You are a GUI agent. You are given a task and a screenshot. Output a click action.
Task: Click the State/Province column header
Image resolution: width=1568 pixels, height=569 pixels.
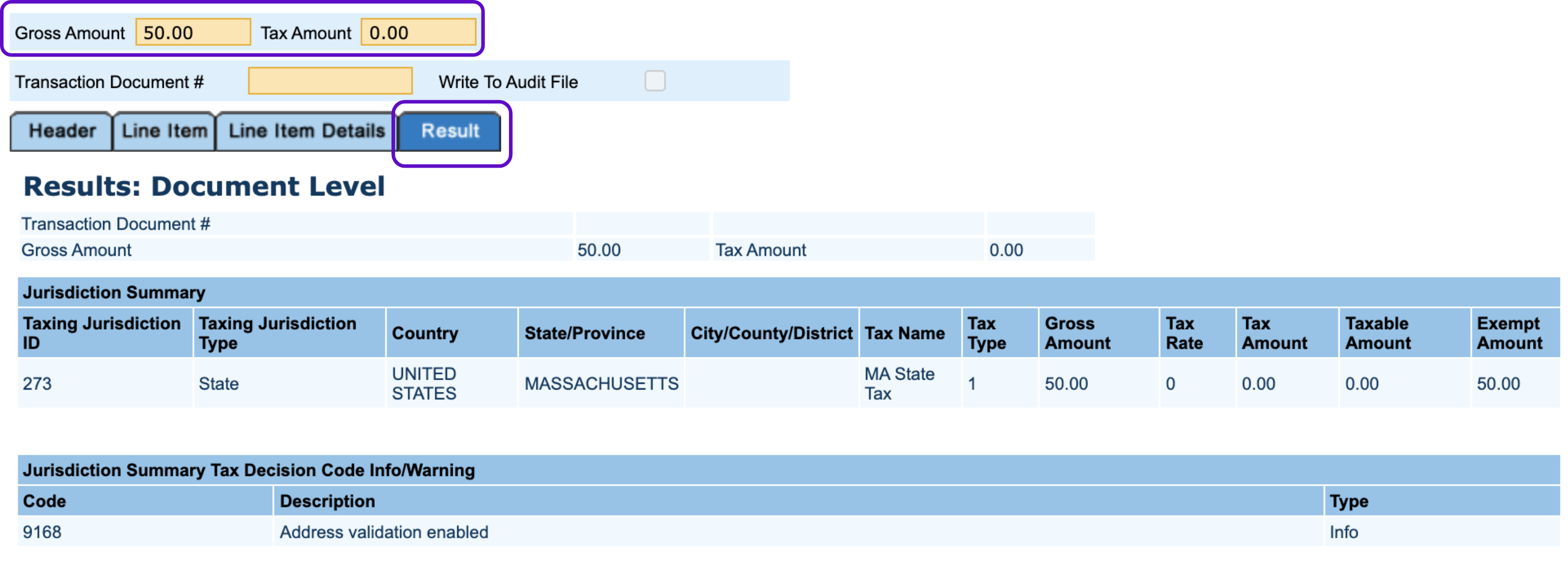[x=585, y=333]
